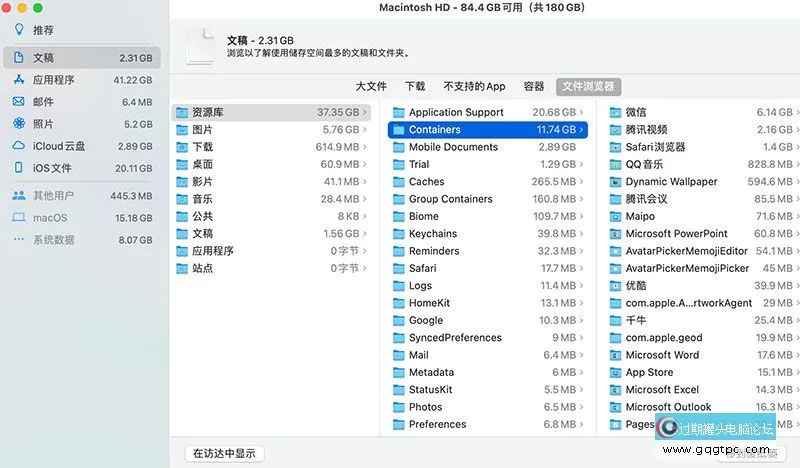Click the folder icon of 桌面
Viewport: 800px width, 468px height.
click(182, 164)
